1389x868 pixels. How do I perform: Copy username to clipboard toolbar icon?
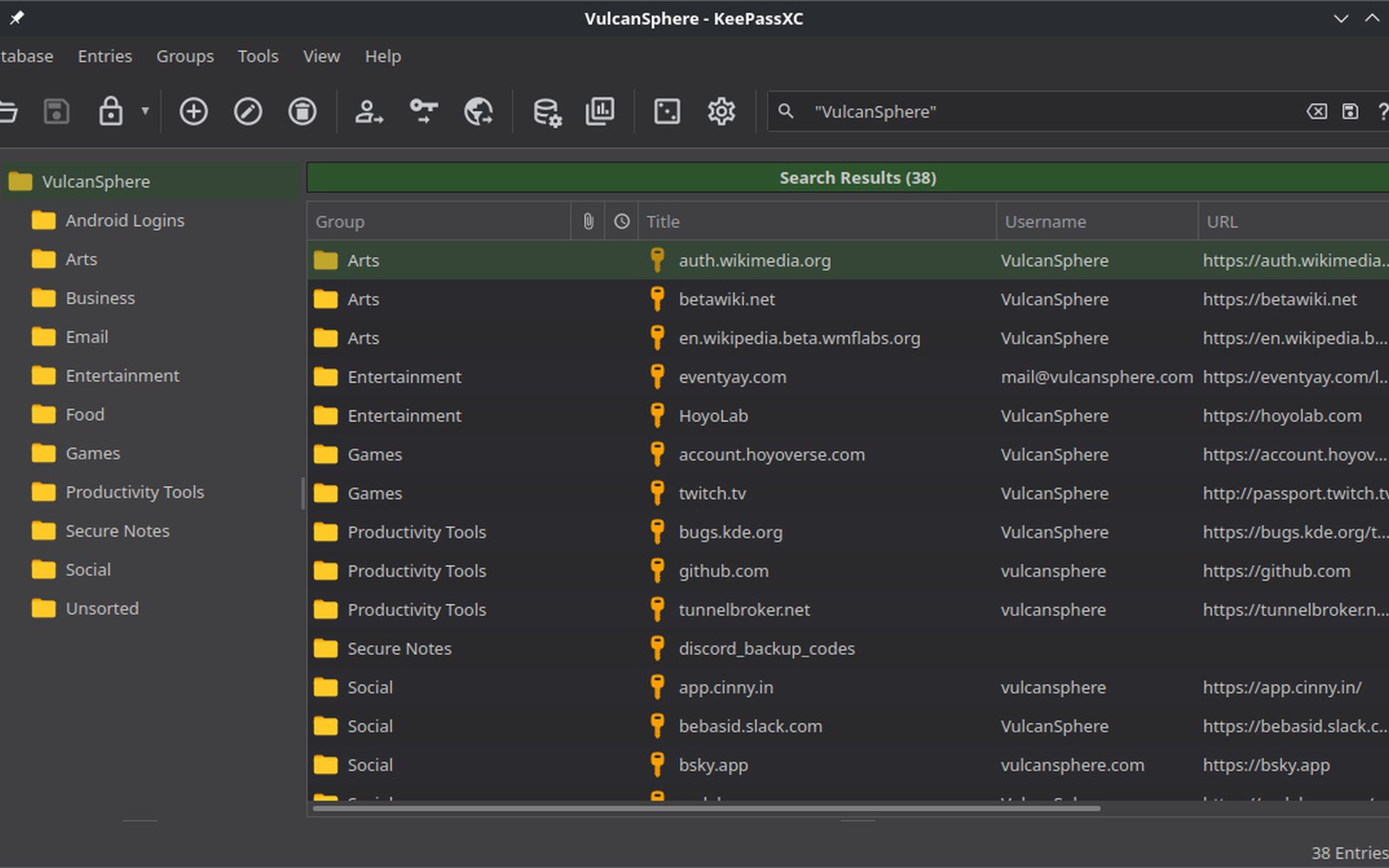[x=369, y=111]
